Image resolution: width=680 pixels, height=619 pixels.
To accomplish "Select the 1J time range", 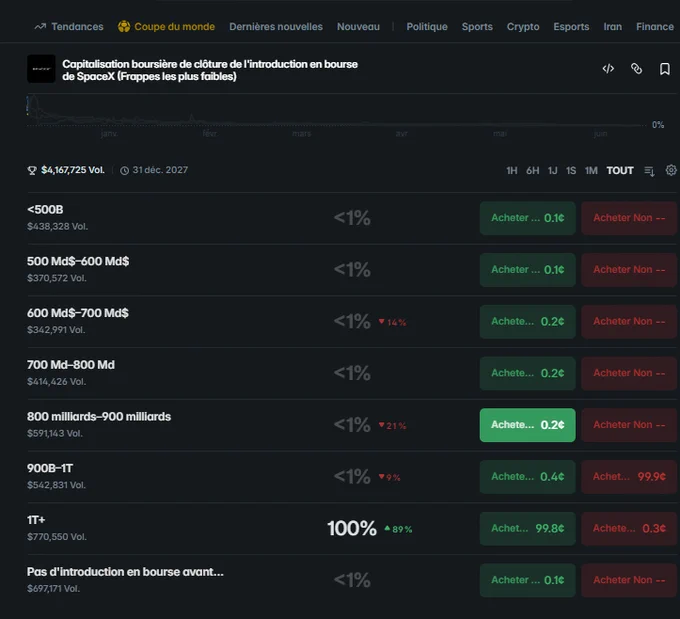I will [552, 170].
